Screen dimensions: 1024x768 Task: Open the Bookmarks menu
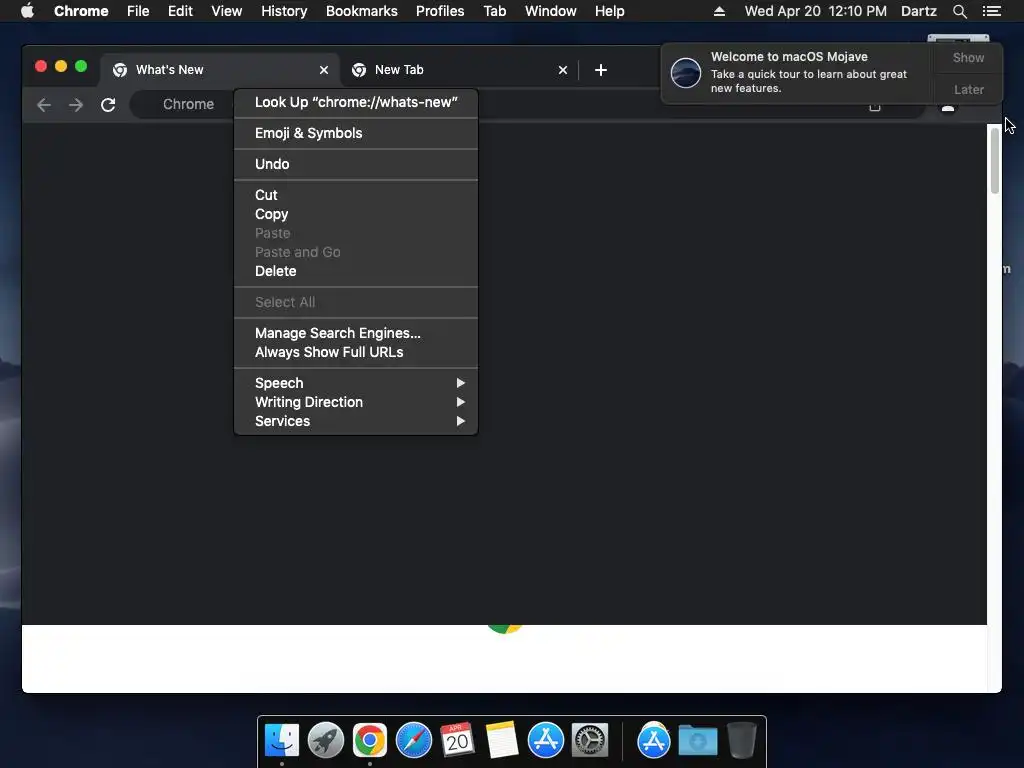pos(362,11)
